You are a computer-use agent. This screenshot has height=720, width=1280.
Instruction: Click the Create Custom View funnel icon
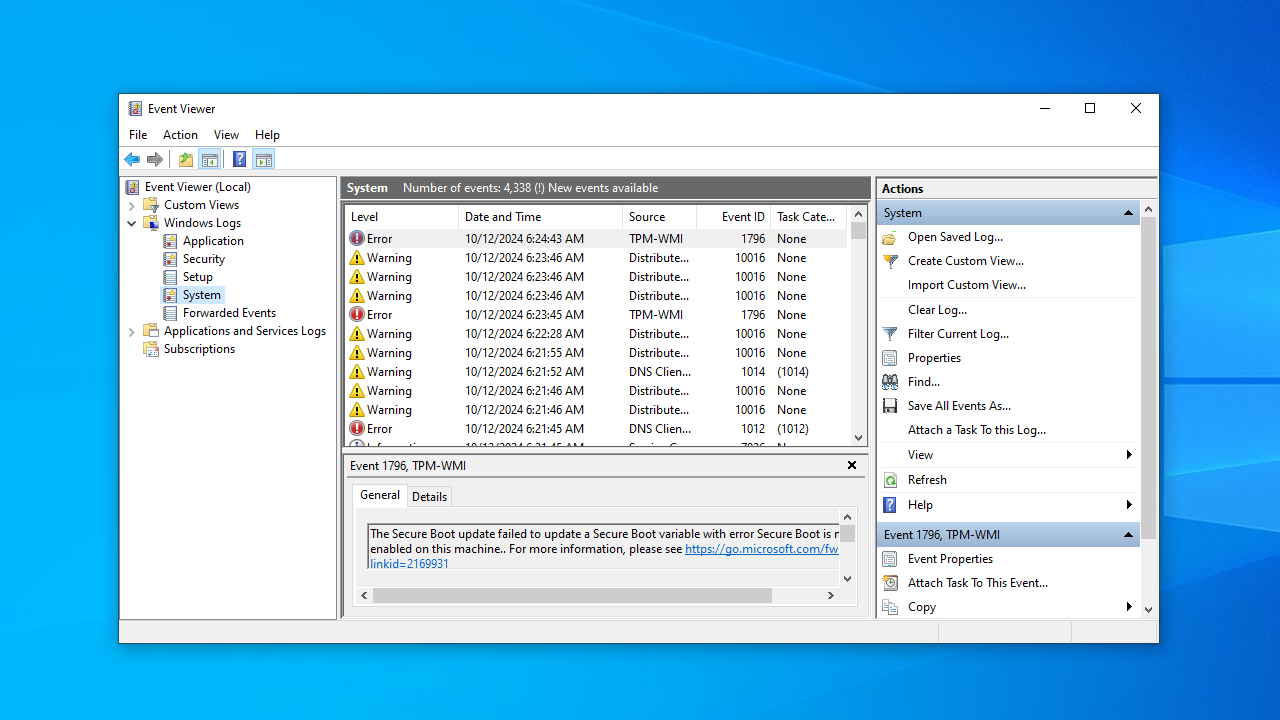[890, 261]
